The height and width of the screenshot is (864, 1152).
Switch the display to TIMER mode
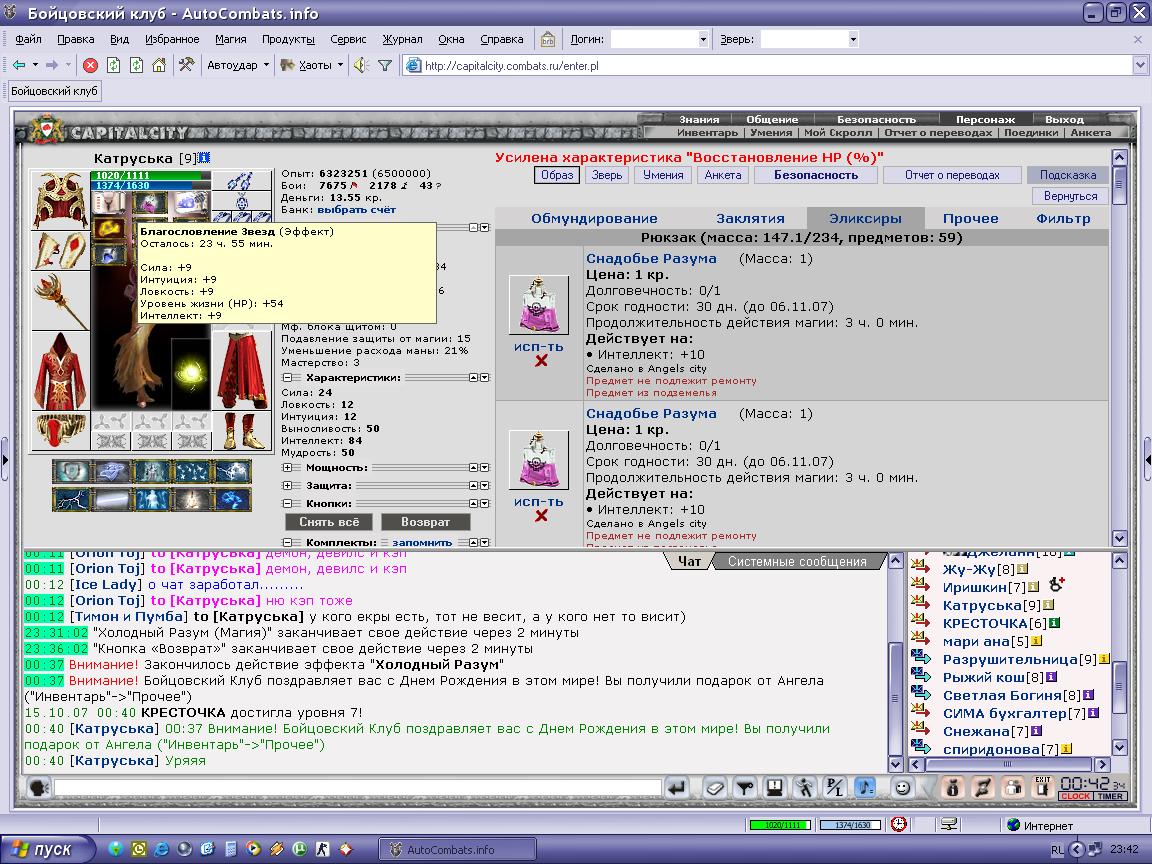point(1110,797)
